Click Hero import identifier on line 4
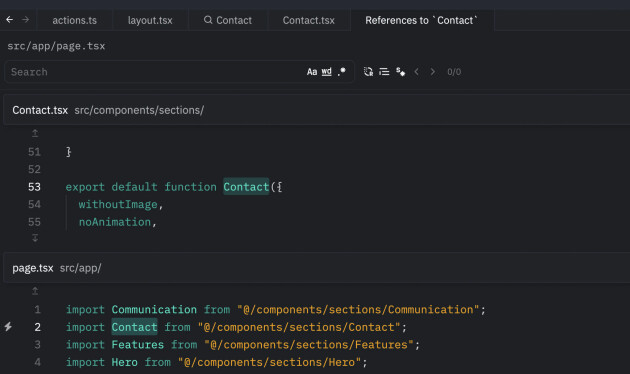 click(125, 362)
